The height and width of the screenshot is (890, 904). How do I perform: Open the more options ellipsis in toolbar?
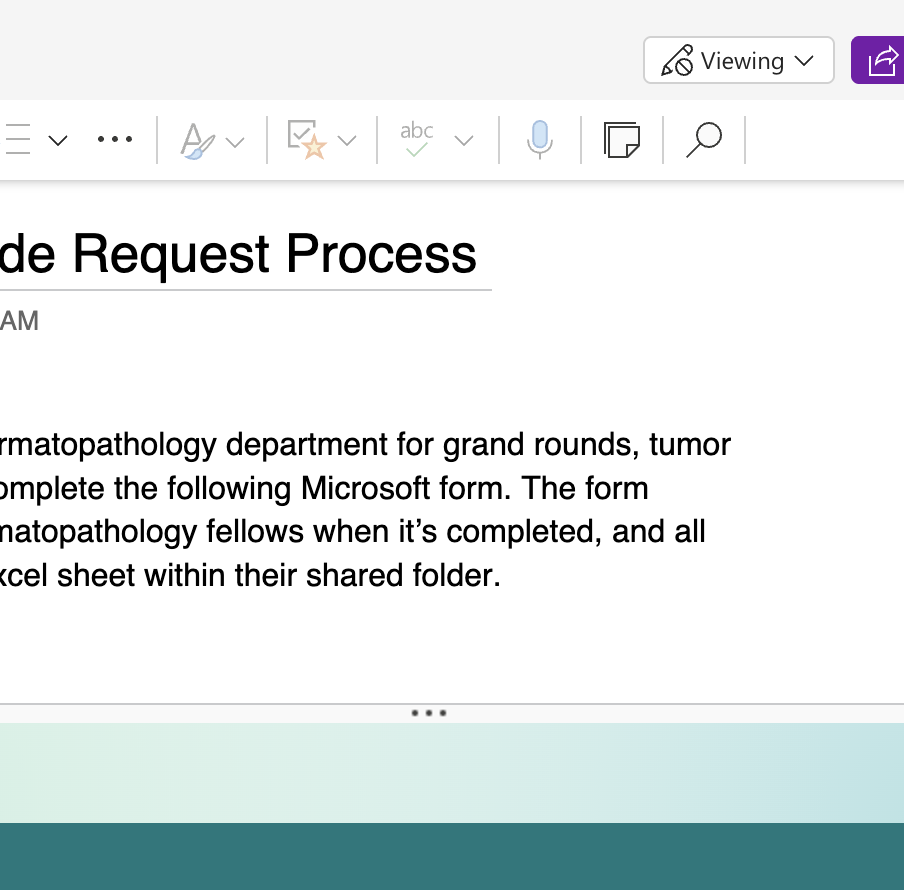(115, 139)
